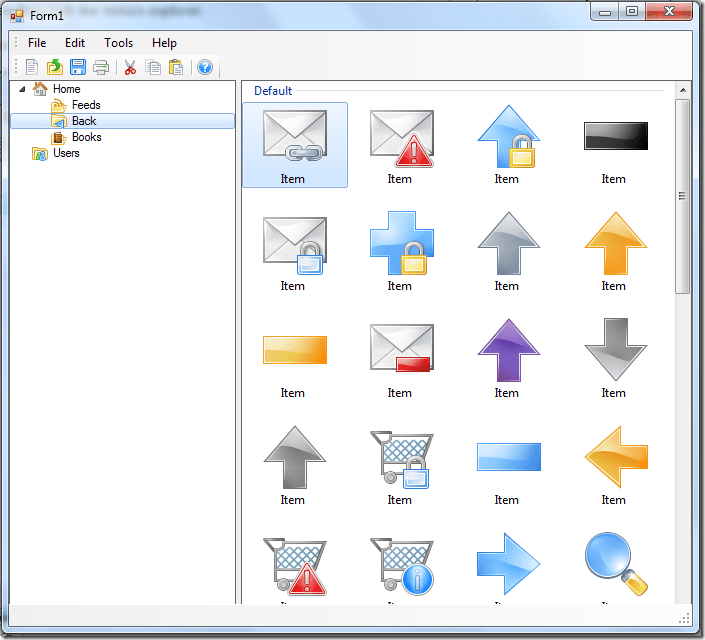Image resolution: width=705 pixels, height=640 pixels.
Task: Click the Cut scissors icon
Action: tap(130, 67)
